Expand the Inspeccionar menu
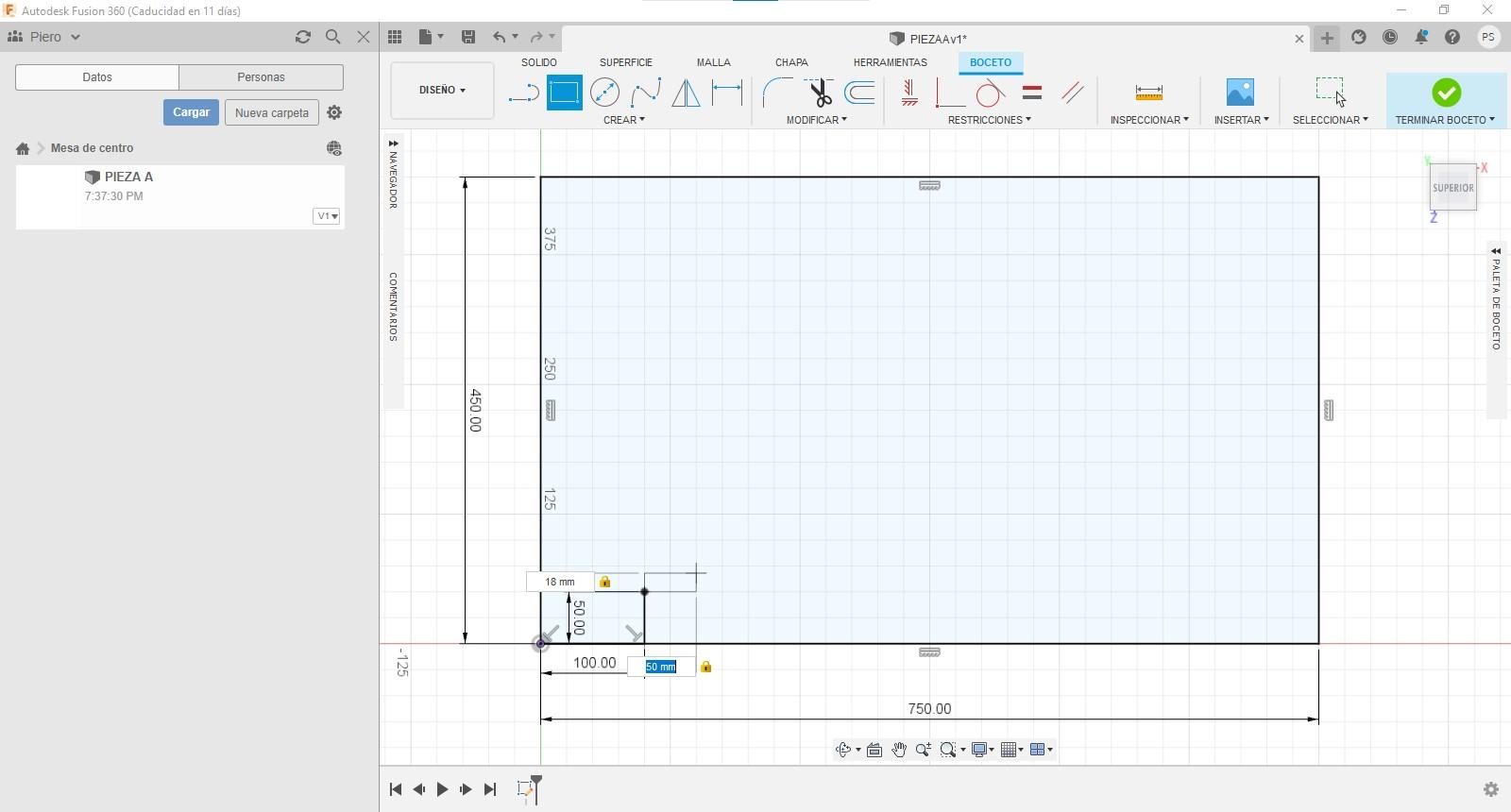Screen dimensions: 1511x812 [1149, 120]
